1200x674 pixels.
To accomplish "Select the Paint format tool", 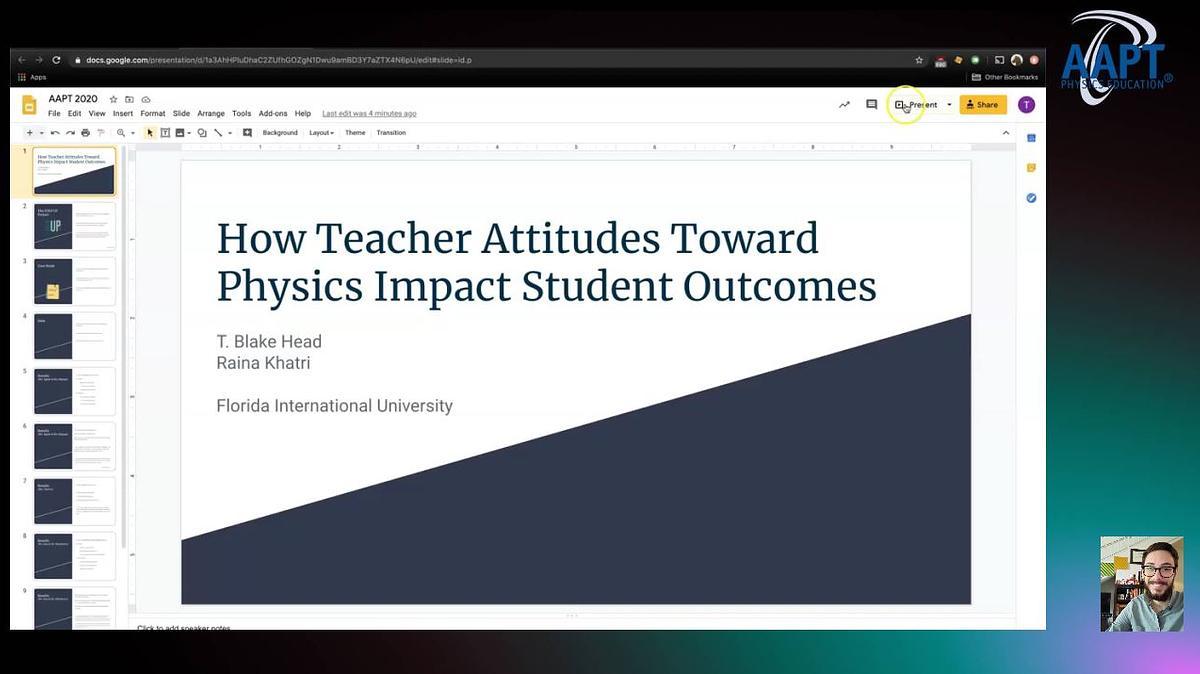I will [x=101, y=133].
